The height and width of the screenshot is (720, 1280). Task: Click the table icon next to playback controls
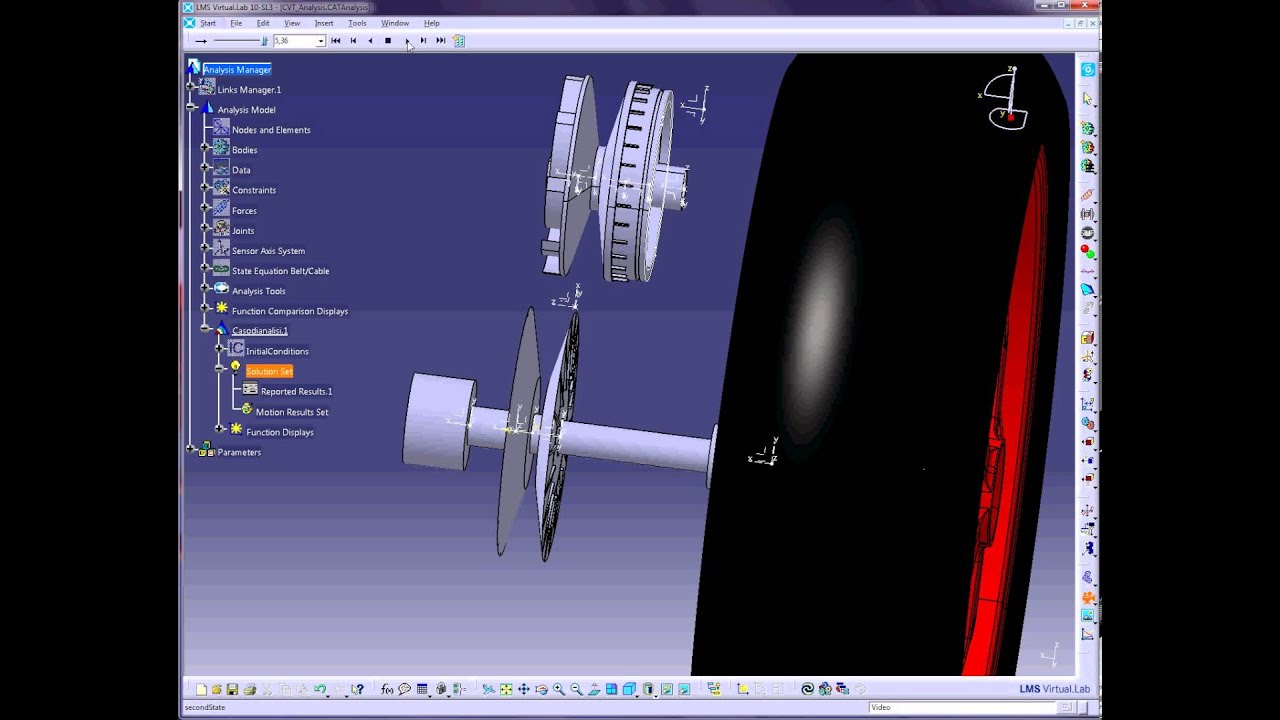[x=459, y=41]
